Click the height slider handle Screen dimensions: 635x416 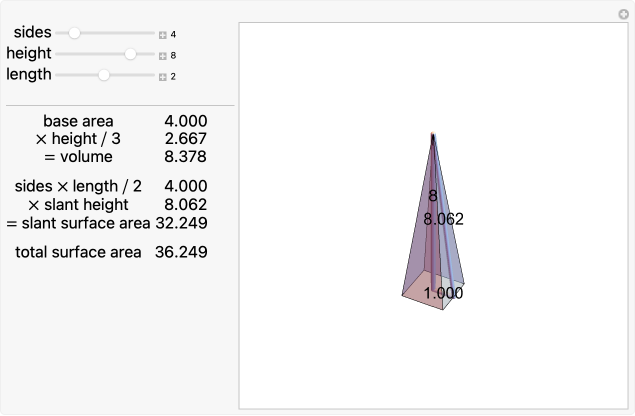click(130, 54)
